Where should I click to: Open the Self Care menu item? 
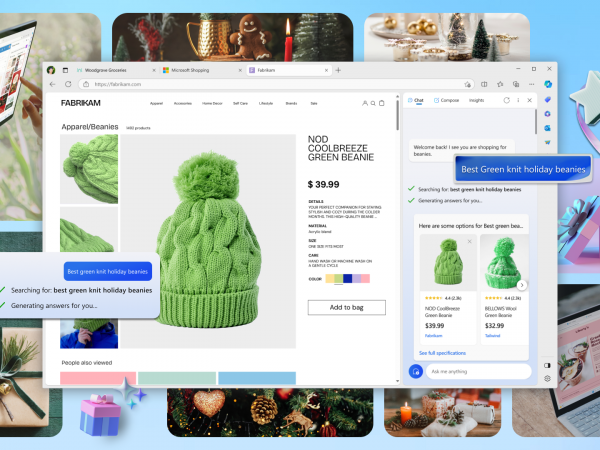pyautogui.click(x=240, y=103)
